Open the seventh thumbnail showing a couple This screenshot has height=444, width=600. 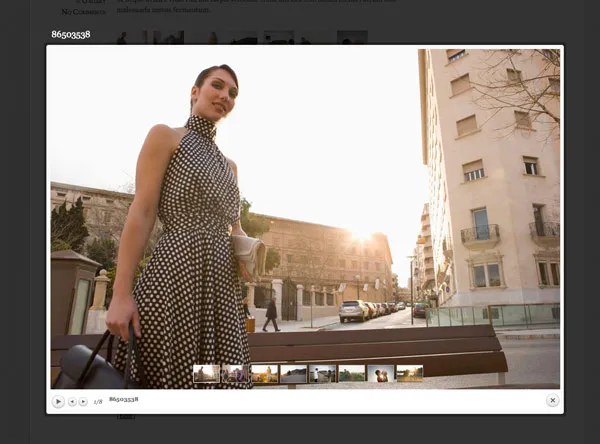coord(380,374)
